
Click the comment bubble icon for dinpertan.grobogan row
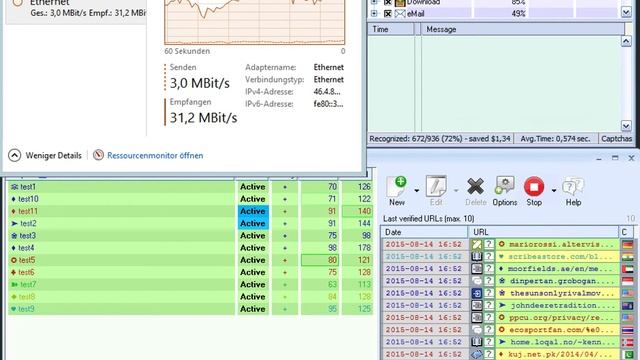(476, 281)
